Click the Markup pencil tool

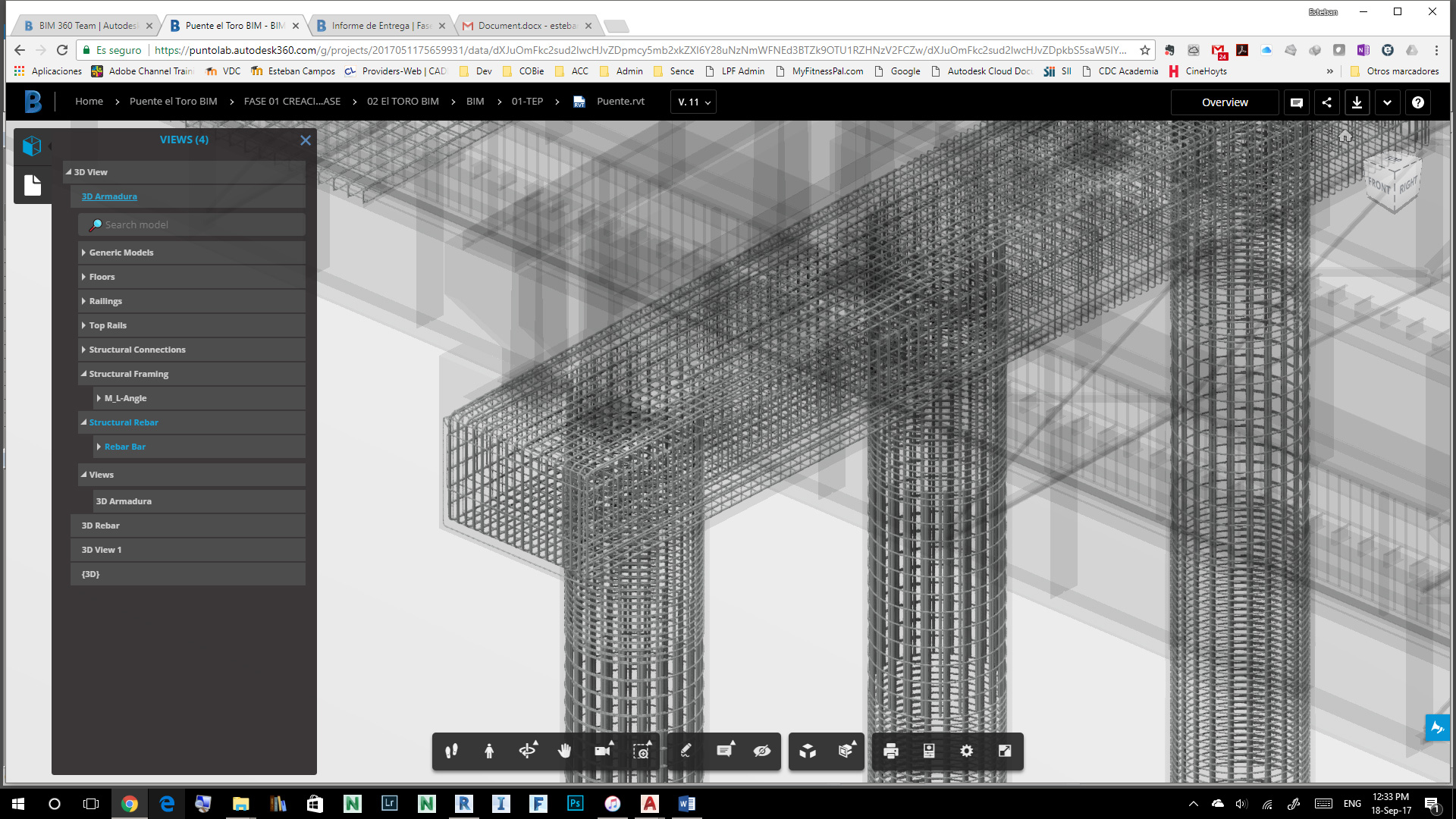tap(686, 751)
